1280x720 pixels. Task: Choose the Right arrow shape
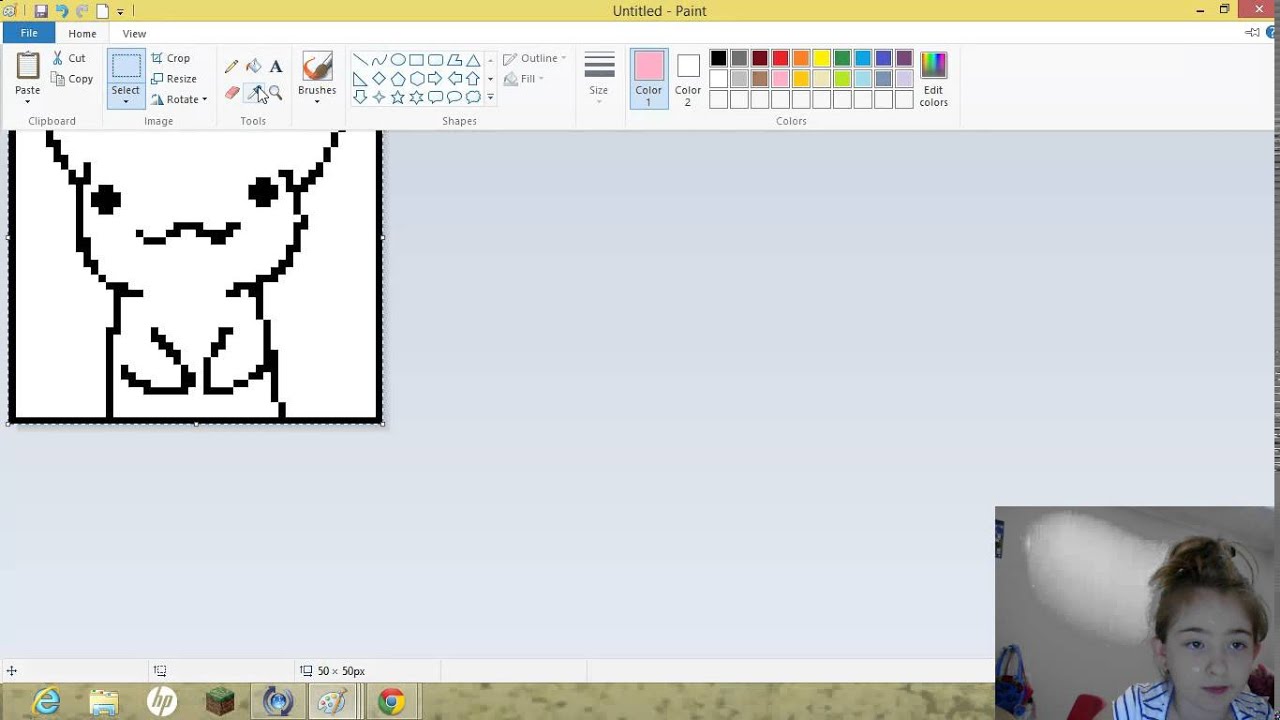click(x=436, y=79)
